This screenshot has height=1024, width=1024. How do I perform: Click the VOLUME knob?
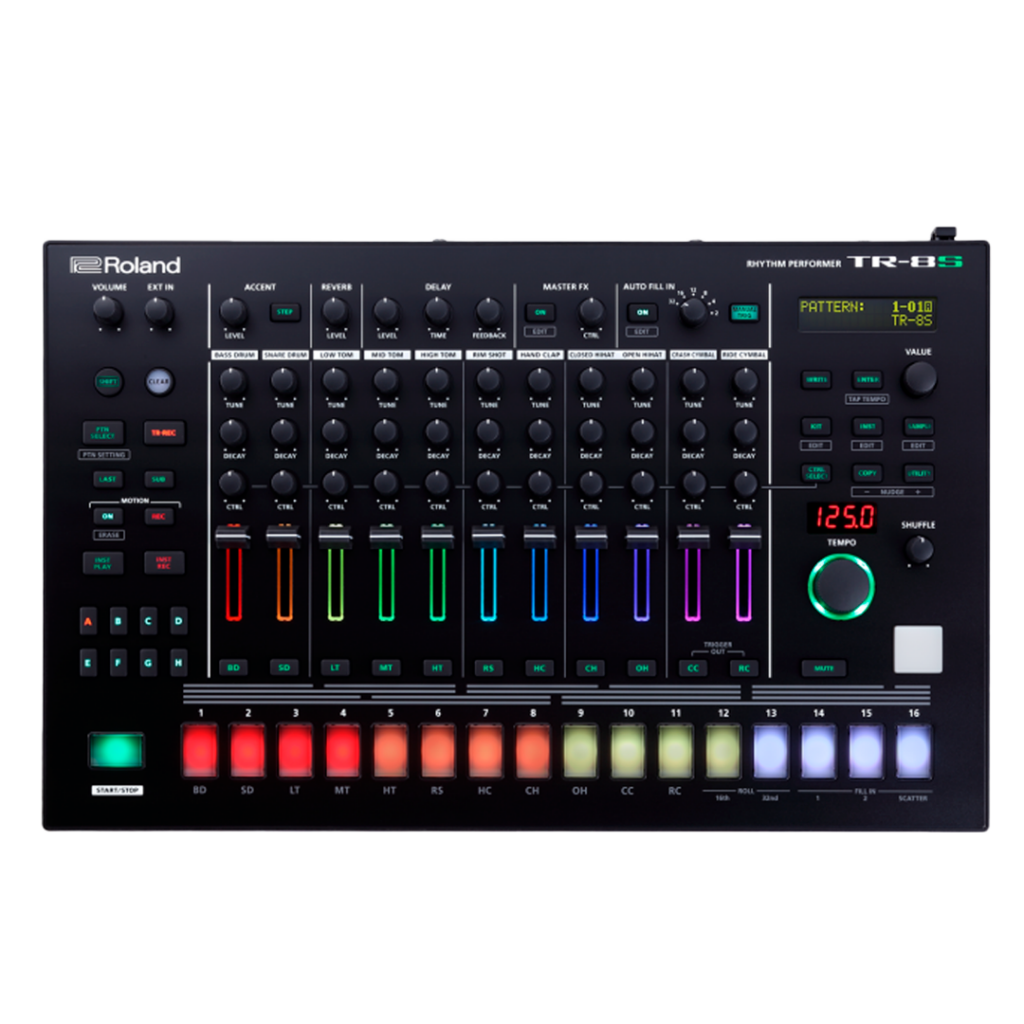tap(108, 312)
